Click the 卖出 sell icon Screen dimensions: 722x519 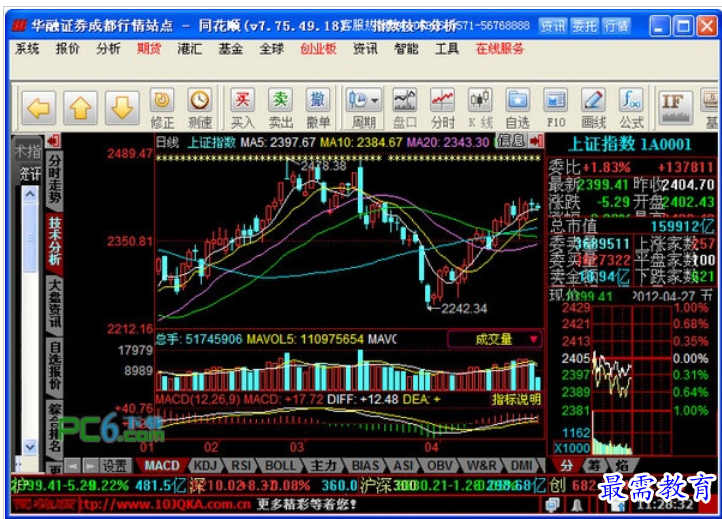tap(280, 109)
